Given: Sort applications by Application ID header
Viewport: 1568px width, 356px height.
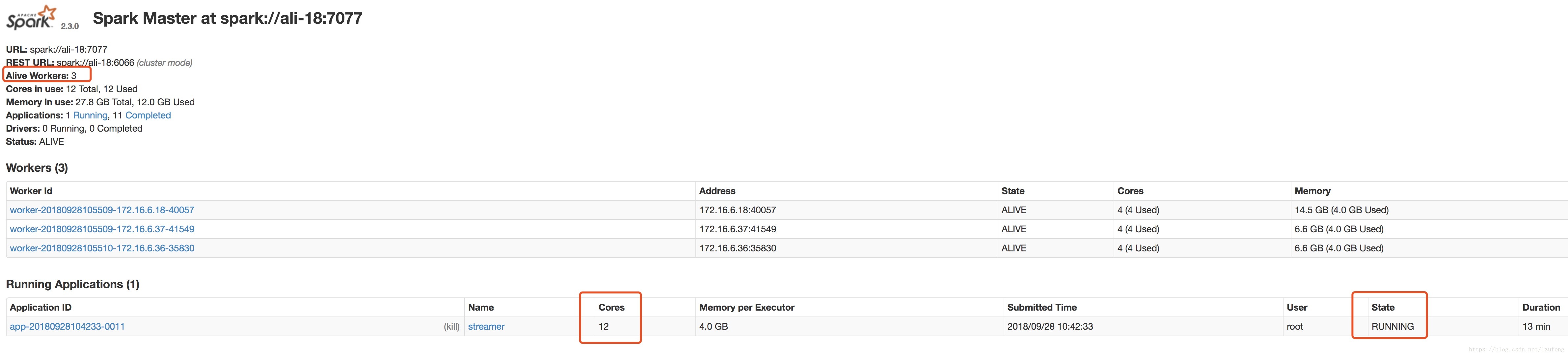Looking at the screenshot, I should [x=41, y=307].
